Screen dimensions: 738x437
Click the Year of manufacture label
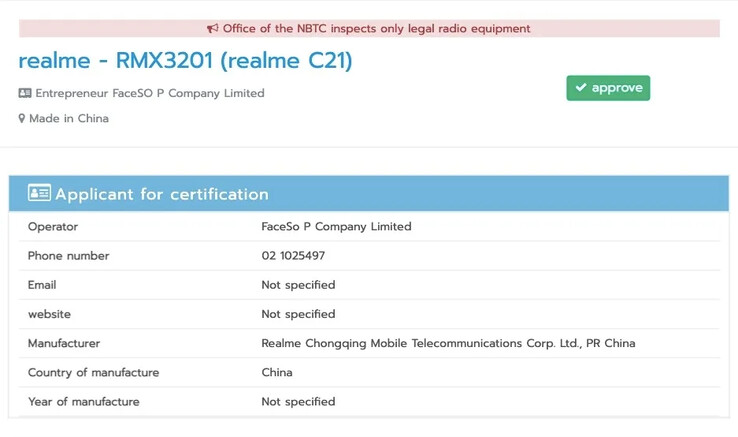coord(84,402)
